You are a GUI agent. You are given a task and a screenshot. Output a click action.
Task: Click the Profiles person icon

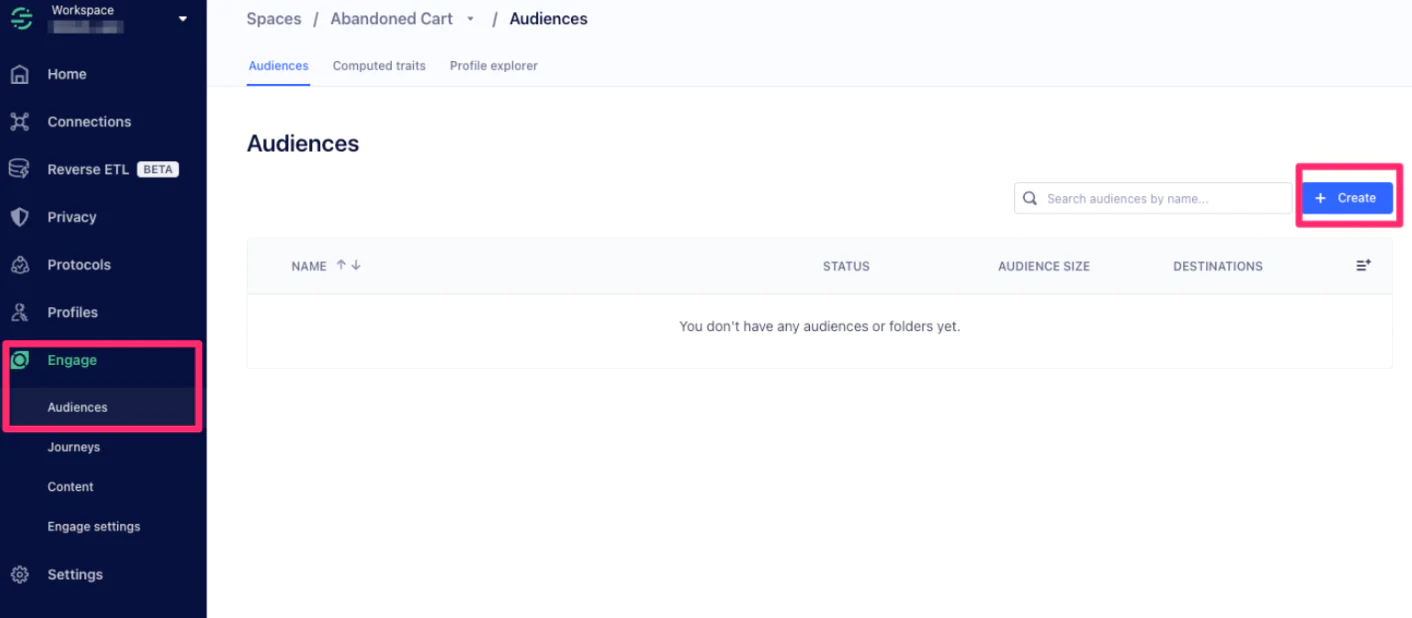pos(19,312)
